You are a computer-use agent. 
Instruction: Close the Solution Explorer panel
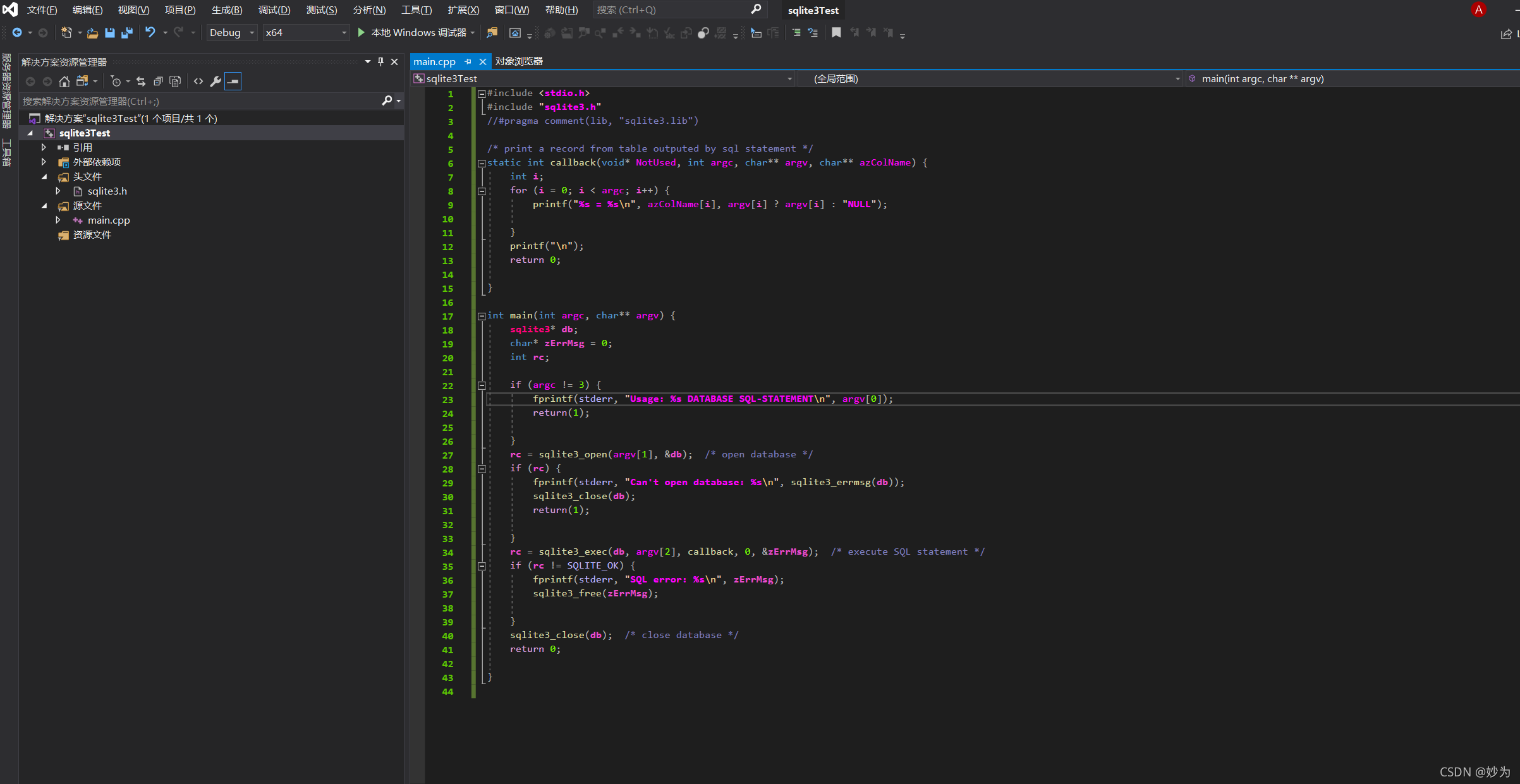[394, 62]
